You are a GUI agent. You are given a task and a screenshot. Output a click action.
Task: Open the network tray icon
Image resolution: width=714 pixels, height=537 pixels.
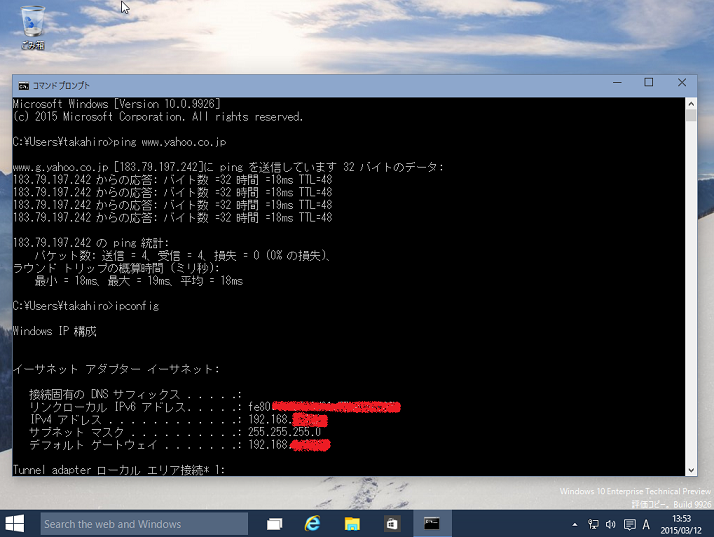click(x=593, y=525)
